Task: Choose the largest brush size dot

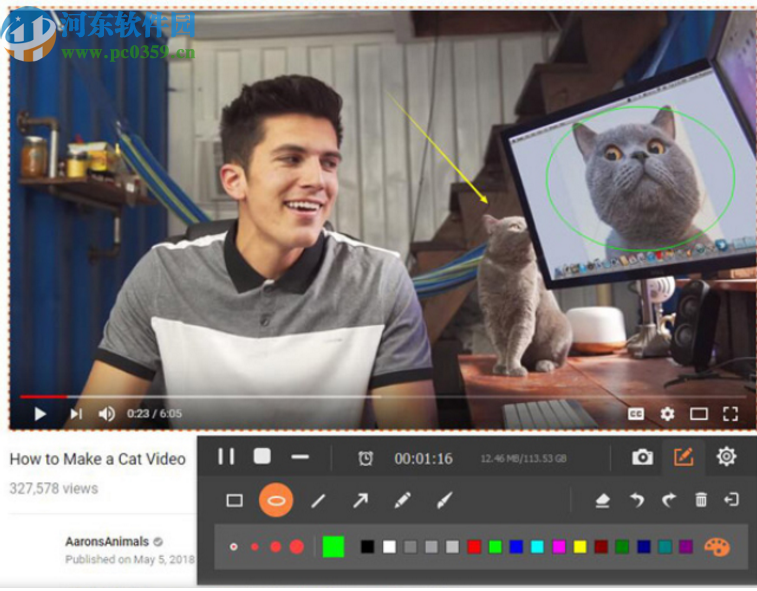Action: coord(296,547)
